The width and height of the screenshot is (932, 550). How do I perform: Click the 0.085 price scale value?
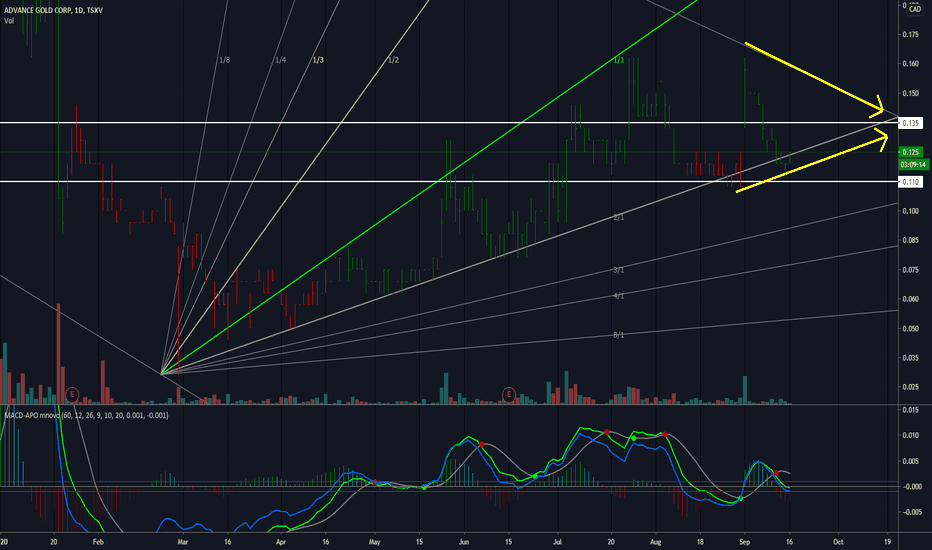[910, 240]
